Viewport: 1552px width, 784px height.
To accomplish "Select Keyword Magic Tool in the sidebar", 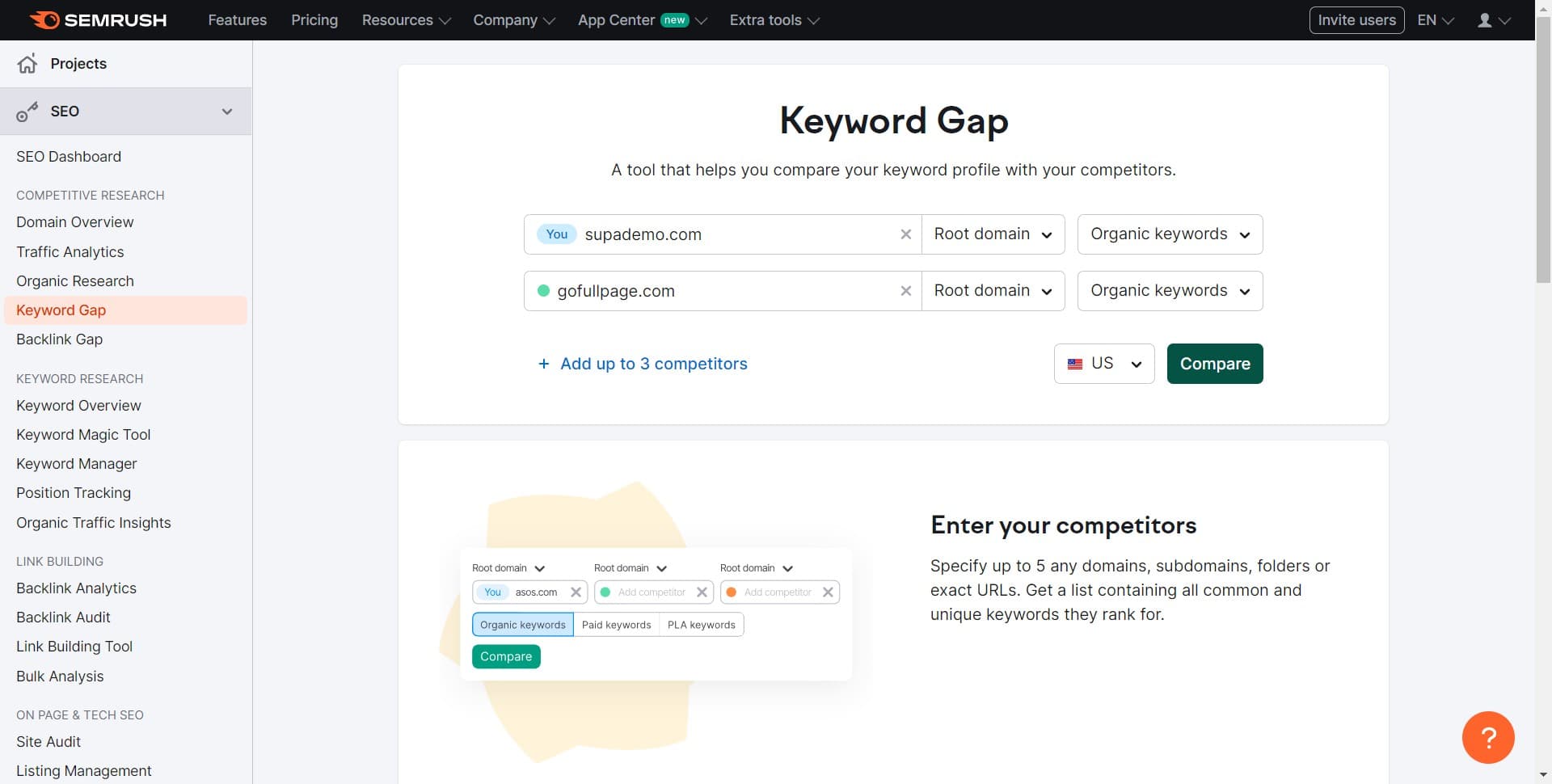I will point(83,435).
